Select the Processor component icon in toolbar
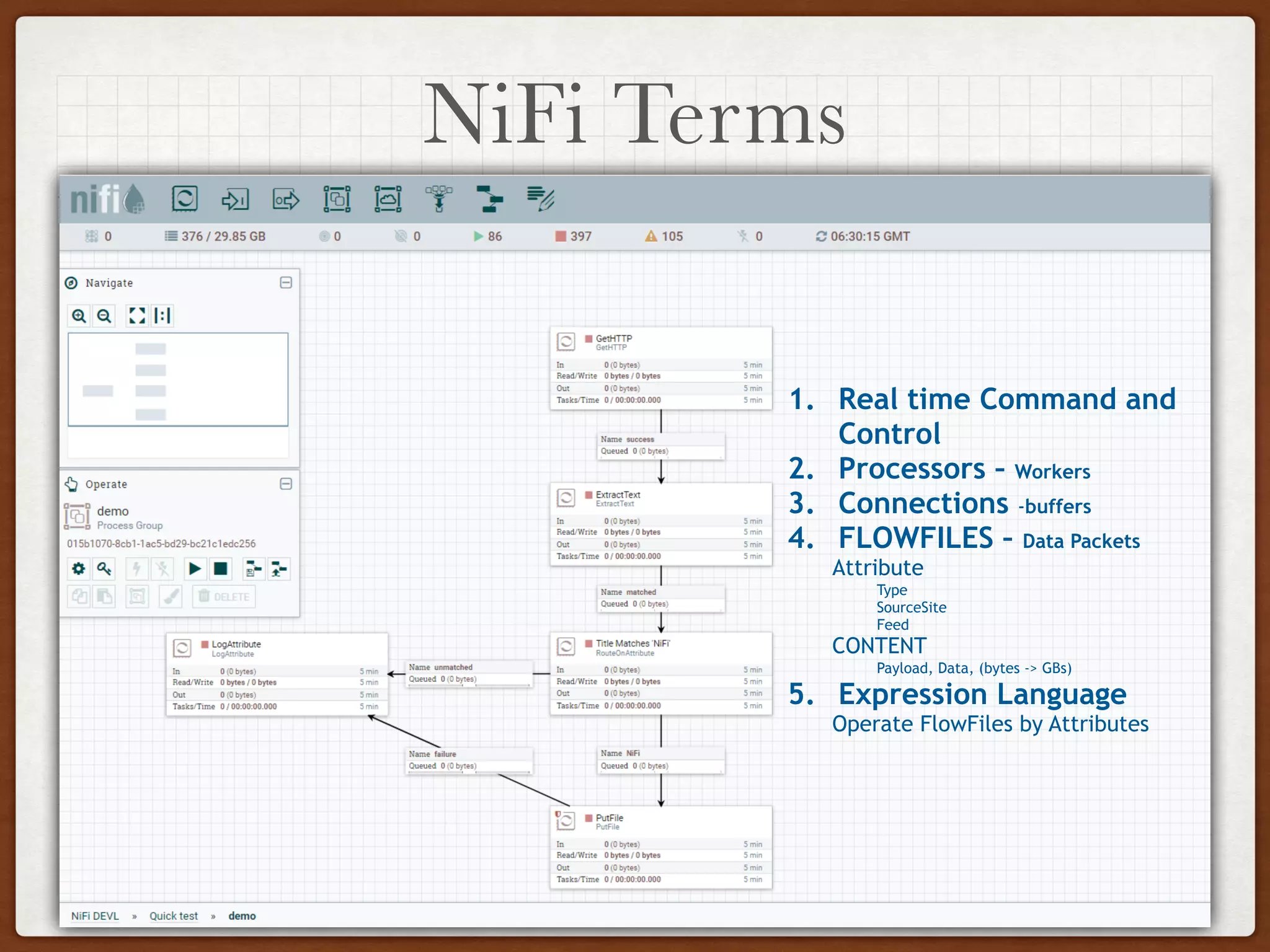This screenshot has height=952, width=1270. tap(184, 199)
